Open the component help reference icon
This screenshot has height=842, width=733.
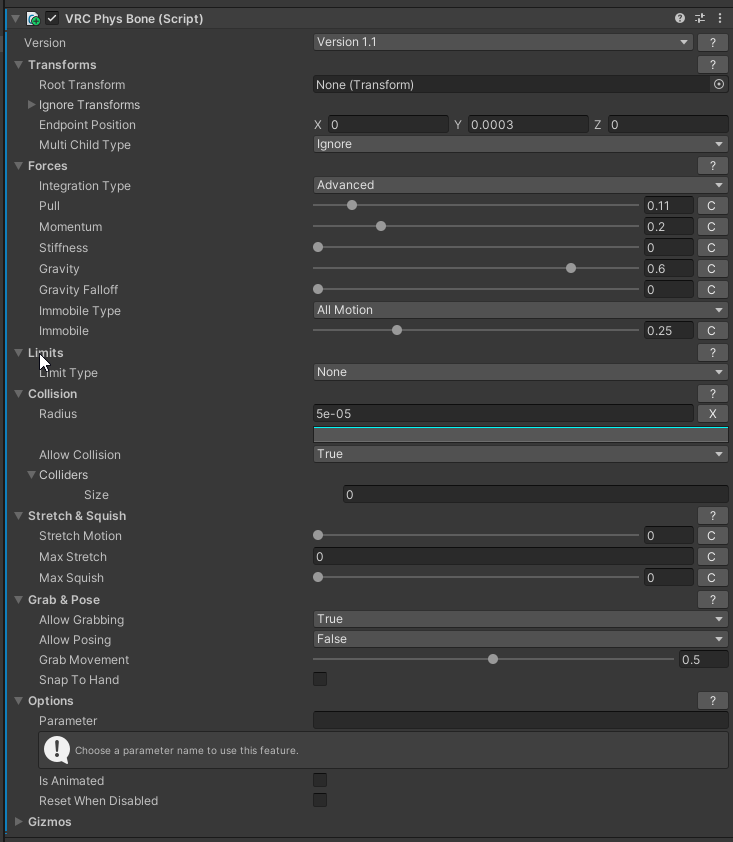pyautogui.click(x=680, y=18)
